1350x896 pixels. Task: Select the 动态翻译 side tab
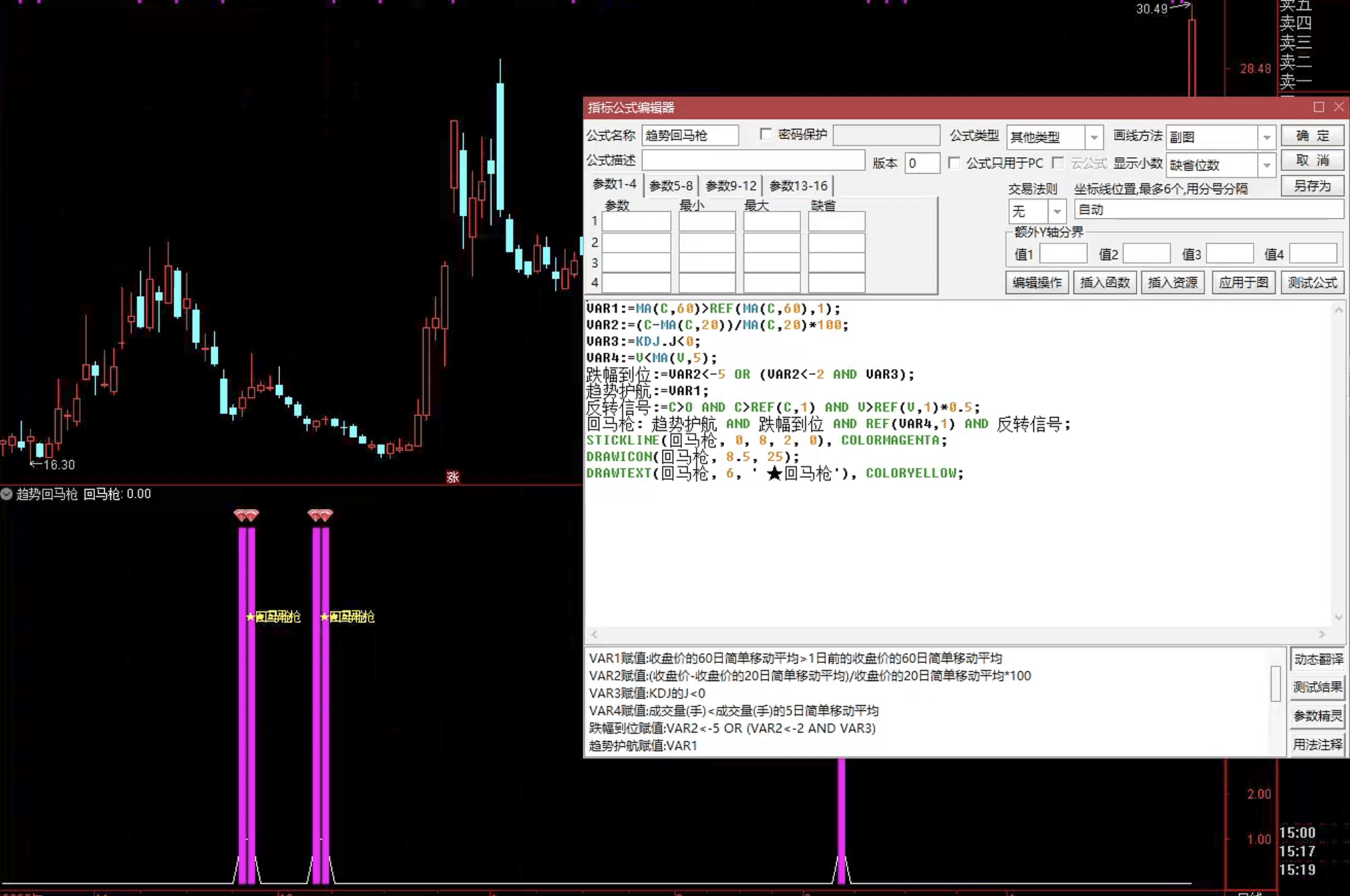(x=1317, y=659)
